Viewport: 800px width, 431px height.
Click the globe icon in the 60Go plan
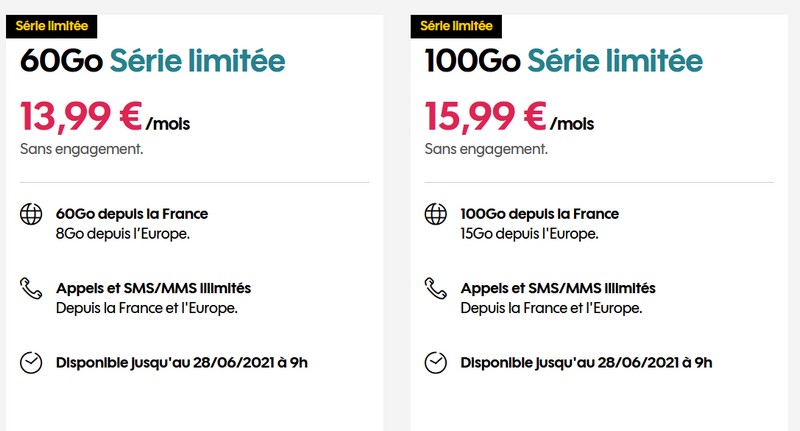pyautogui.click(x=32, y=214)
